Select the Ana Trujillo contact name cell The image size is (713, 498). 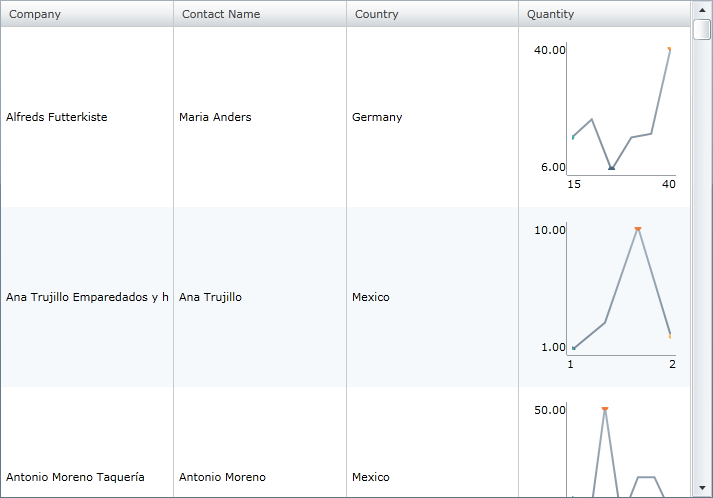click(210, 297)
